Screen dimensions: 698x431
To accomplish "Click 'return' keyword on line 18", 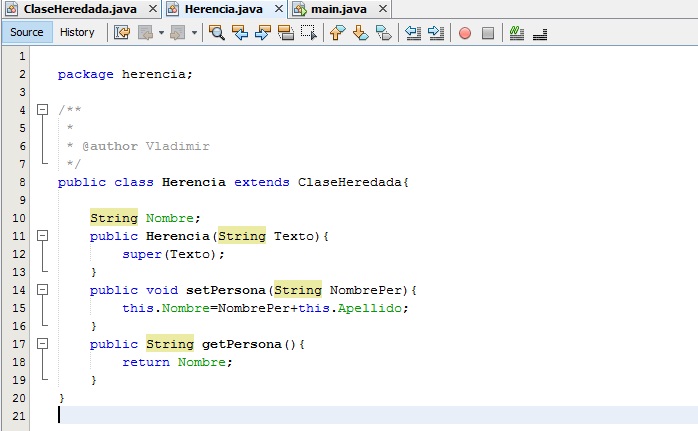I will point(146,362).
